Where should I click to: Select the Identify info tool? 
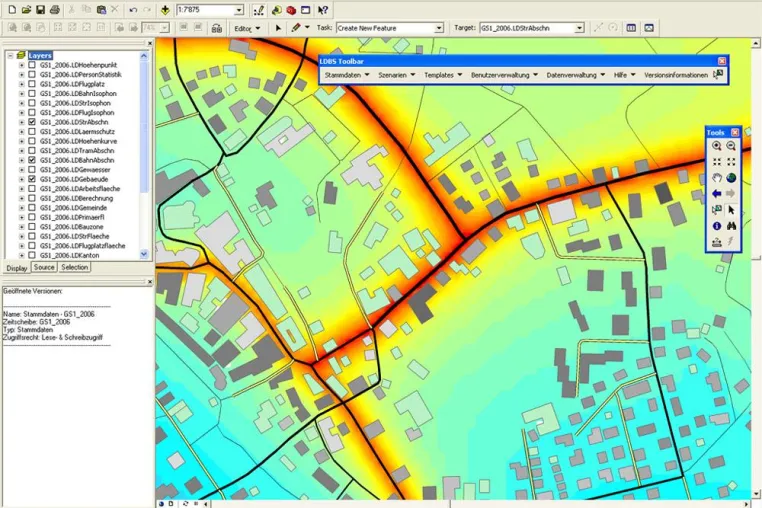(x=716, y=226)
